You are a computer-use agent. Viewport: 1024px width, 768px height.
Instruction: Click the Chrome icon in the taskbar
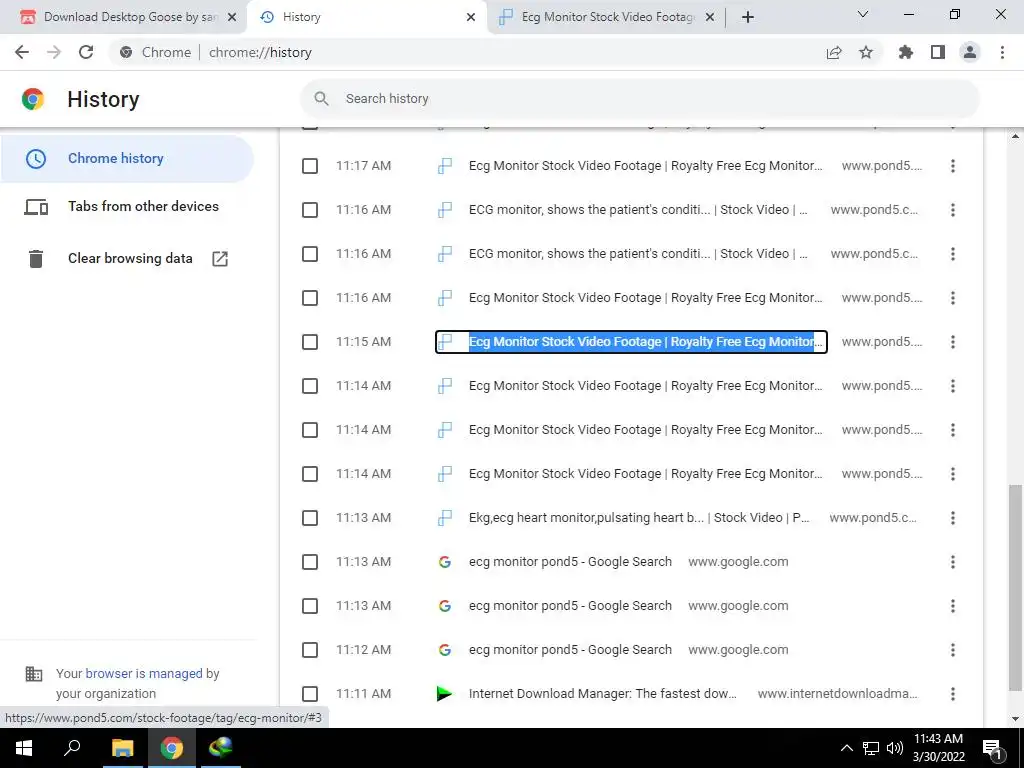pyautogui.click(x=172, y=748)
